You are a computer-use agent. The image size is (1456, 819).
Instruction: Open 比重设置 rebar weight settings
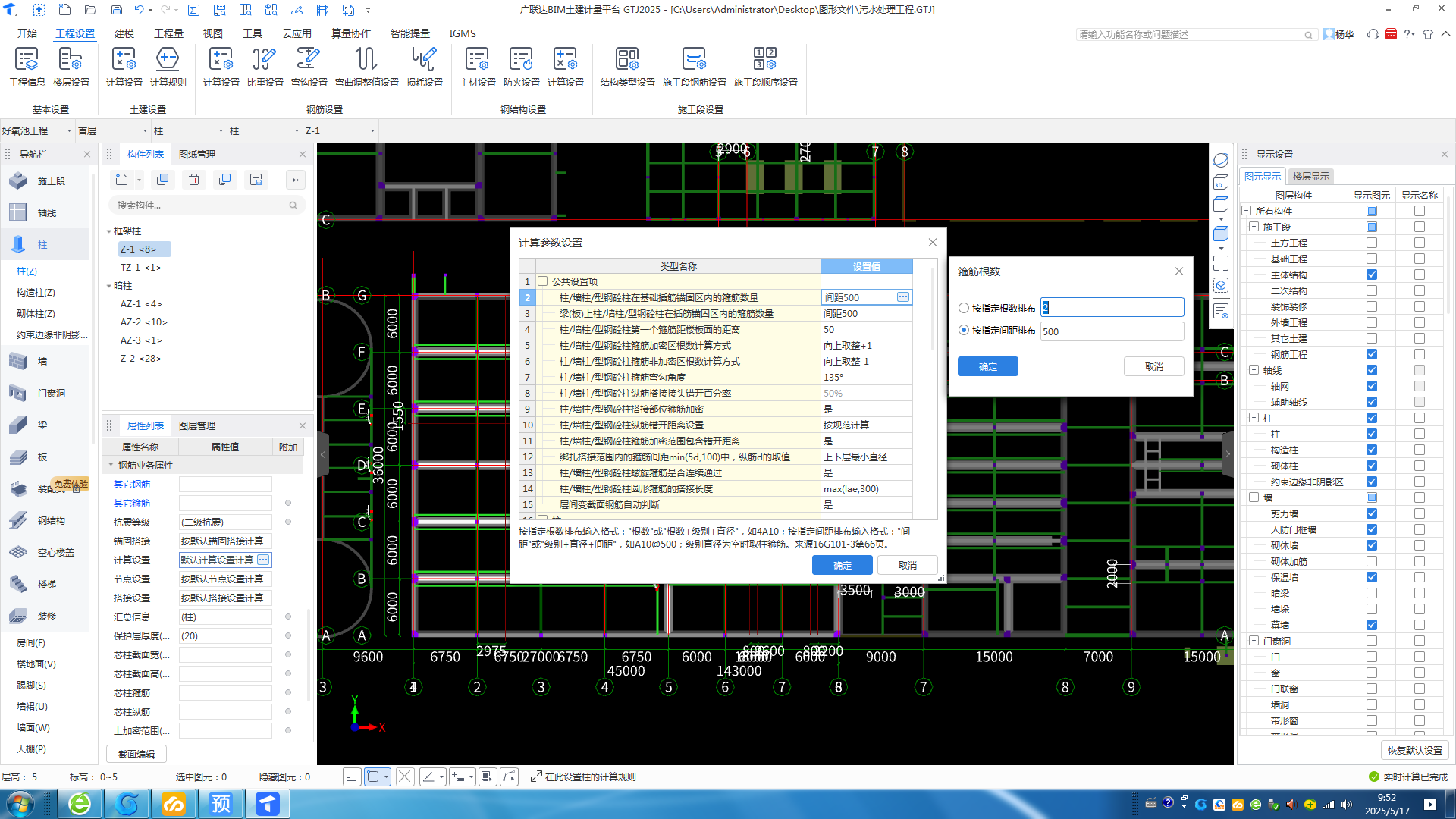point(265,67)
